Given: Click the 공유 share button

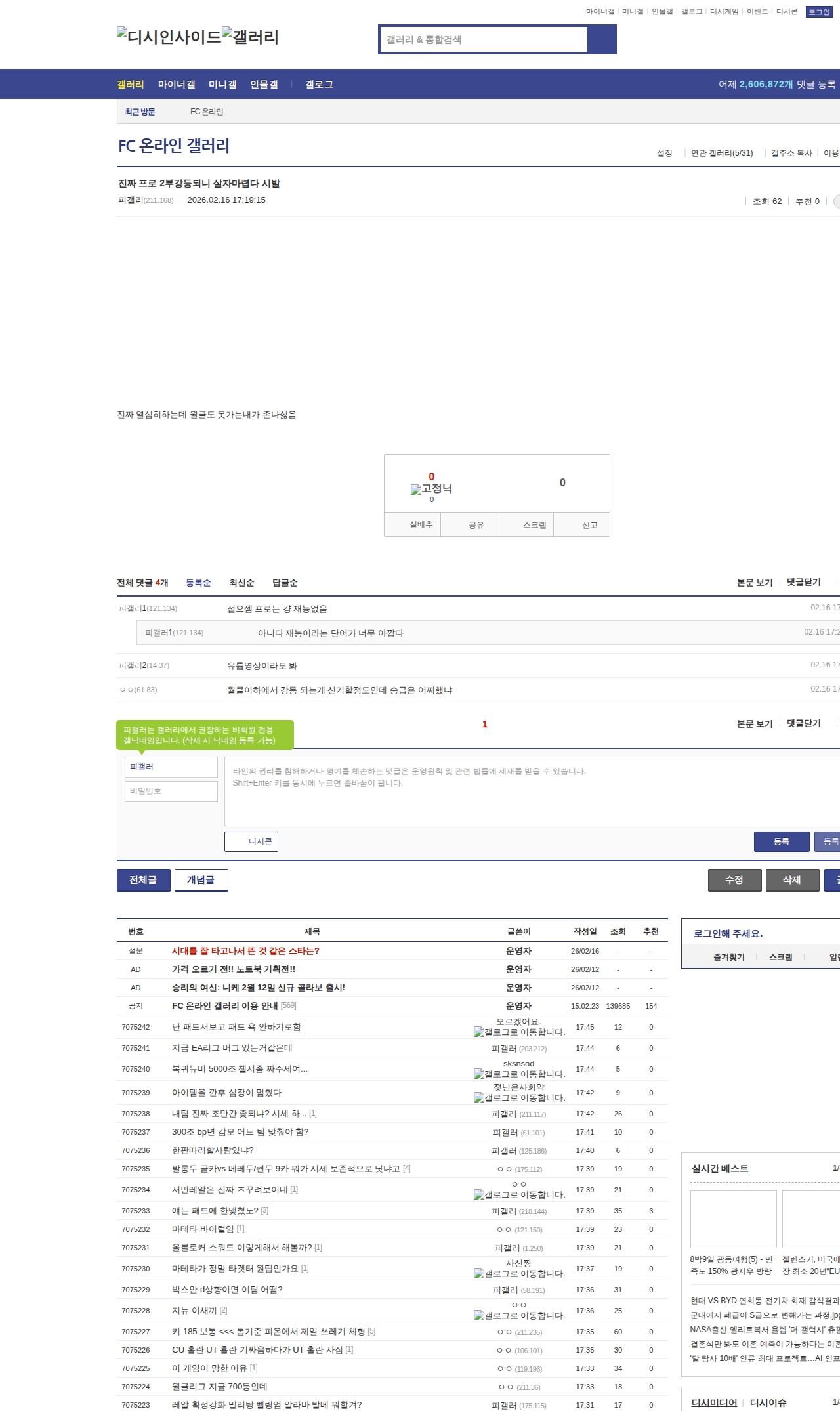Looking at the screenshot, I should pyautogui.click(x=469, y=525).
